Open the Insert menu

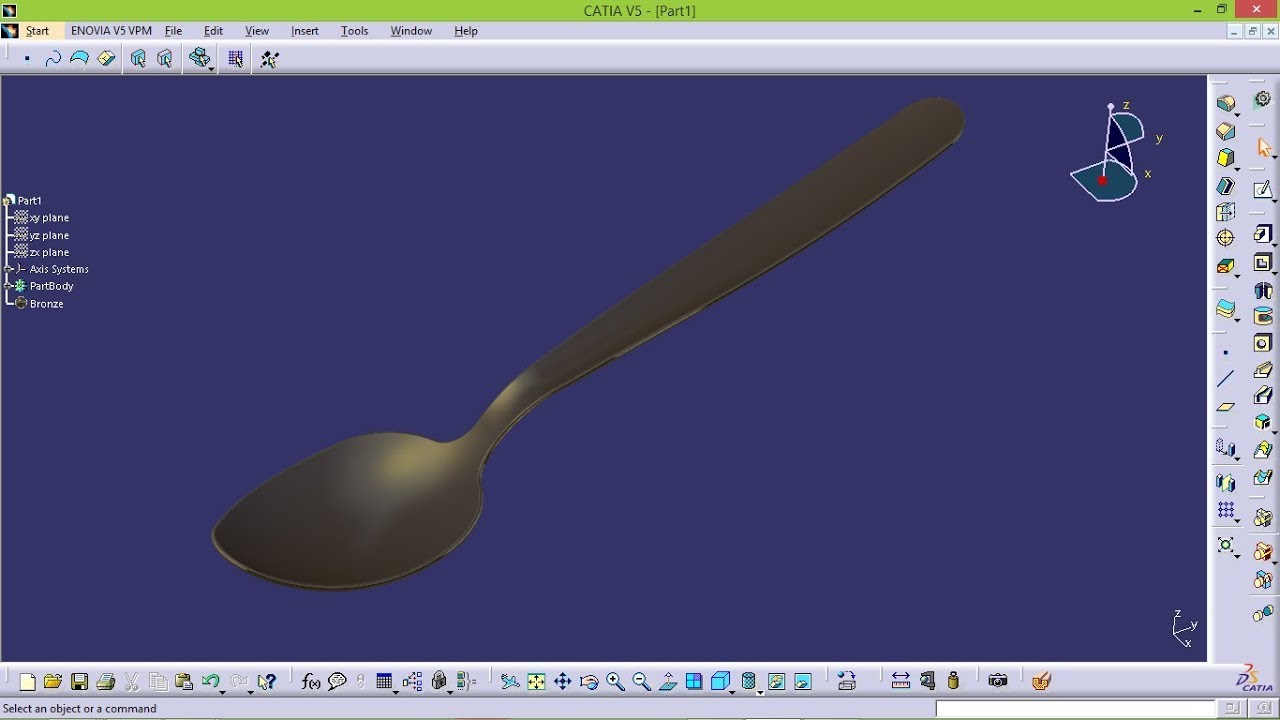coord(304,31)
